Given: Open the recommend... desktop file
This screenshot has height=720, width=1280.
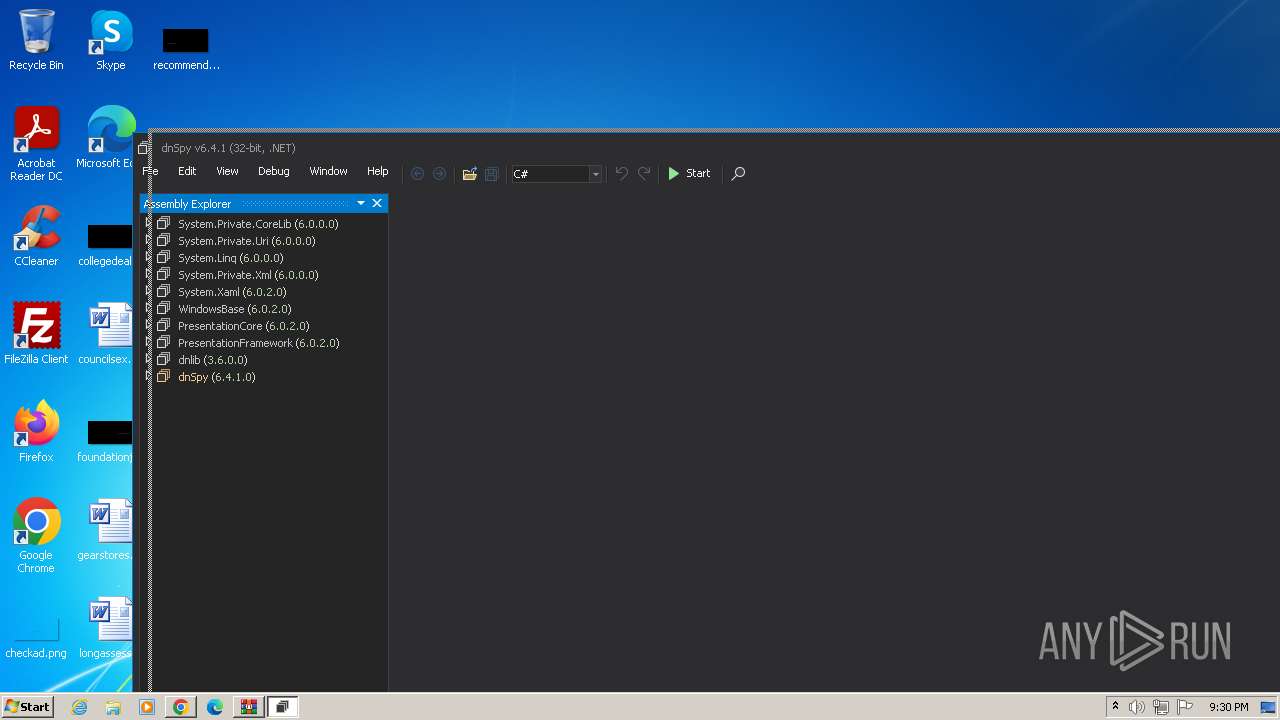Looking at the screenshot, I should click(186, 47).
